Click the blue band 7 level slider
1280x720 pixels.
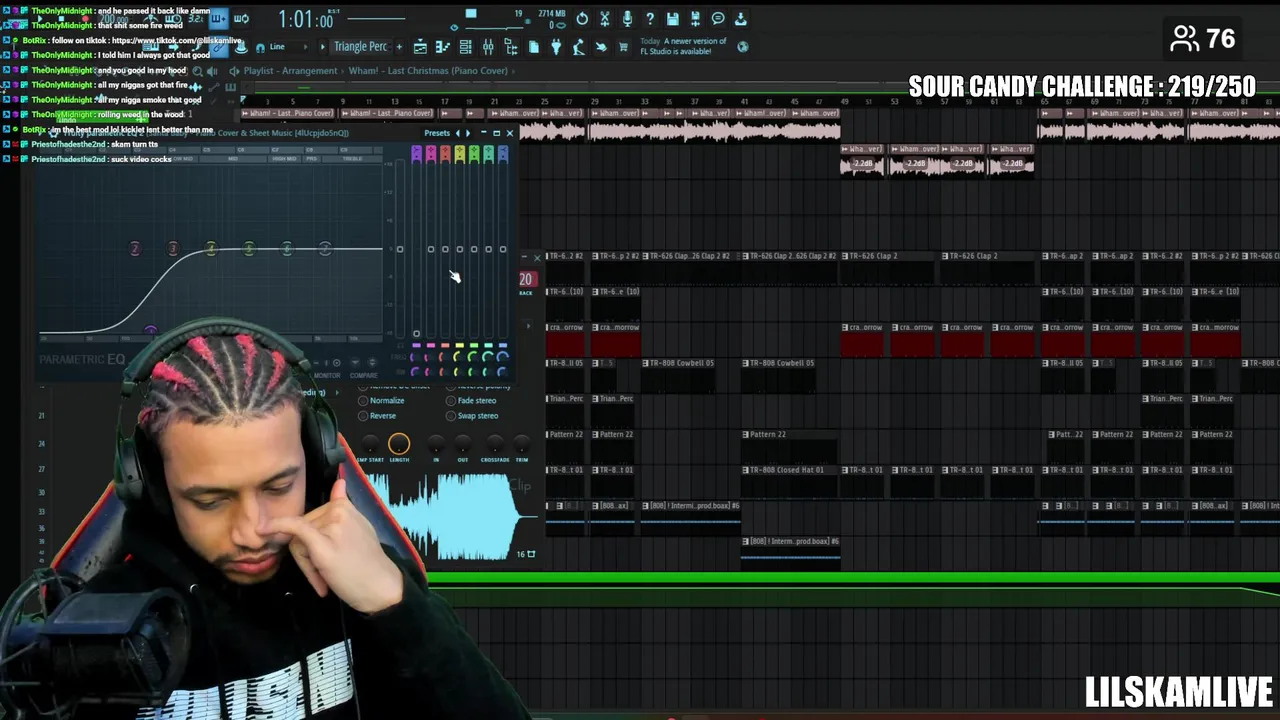tap(502, 249)
